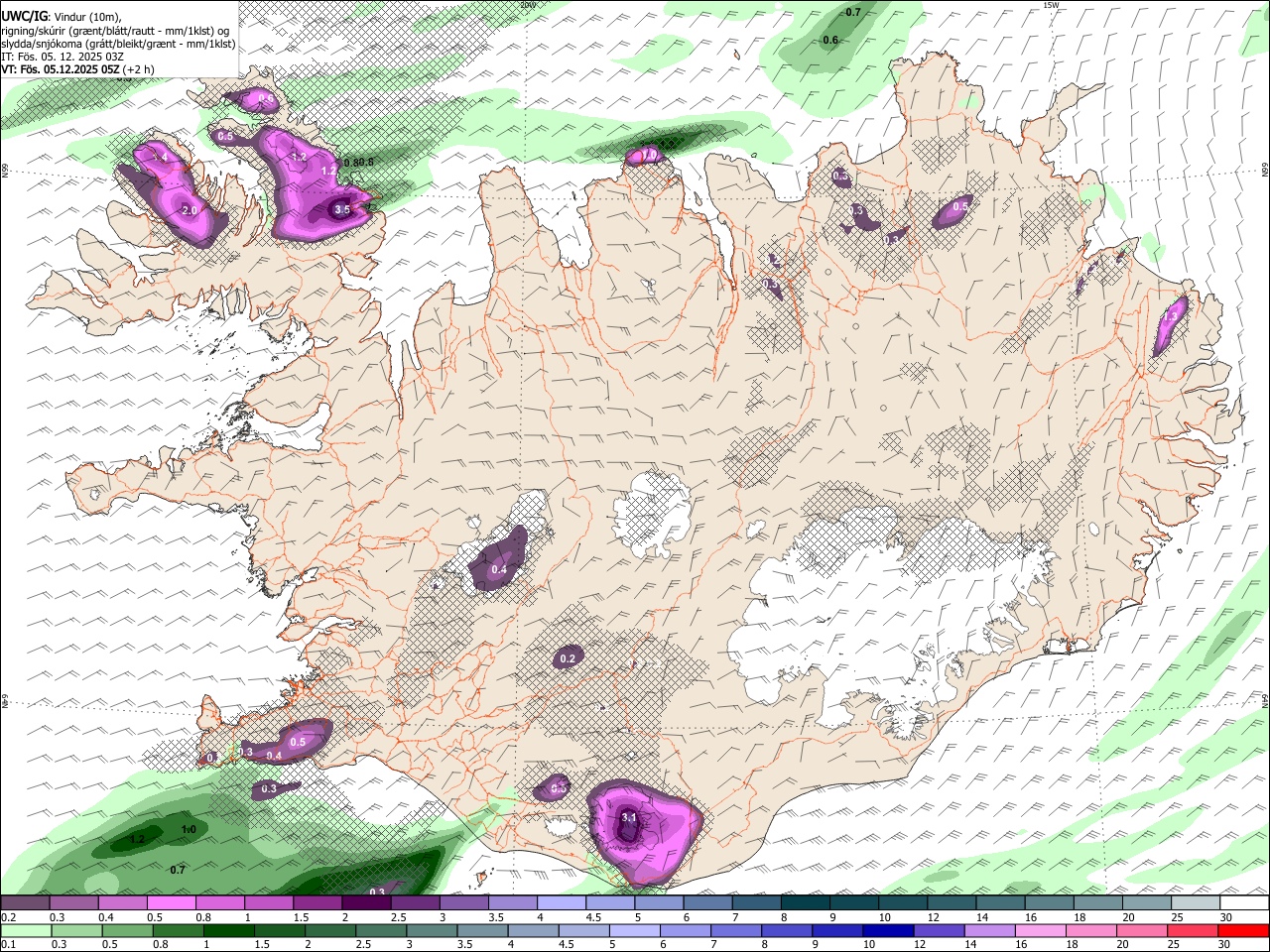Click the 0.2 value in the small purple patch inland
Screen dimensions: 1270x952
pos(568,658)
